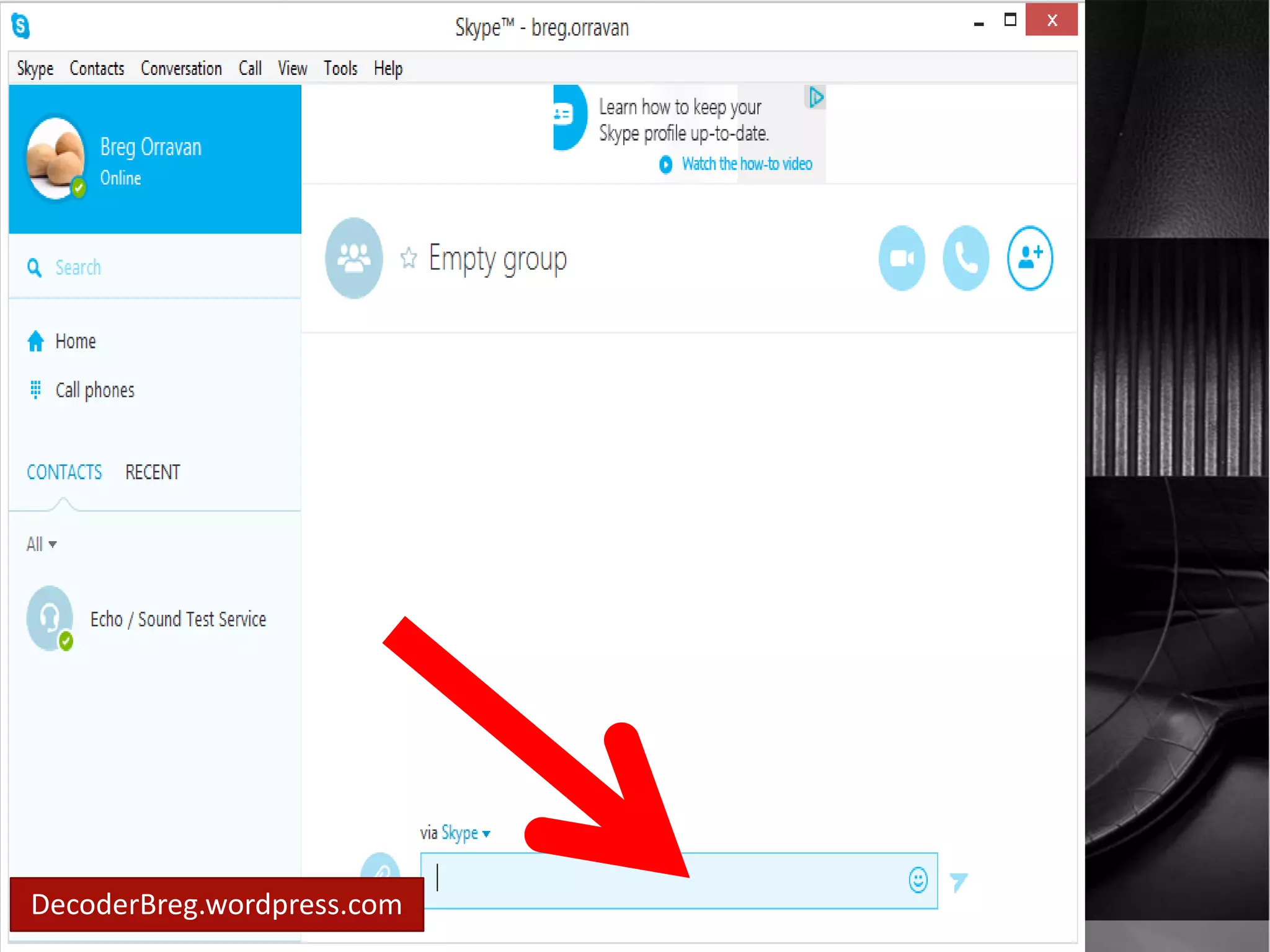1270x952 pixels.
Task: Maximize the Skype window
Action: 1010,20
